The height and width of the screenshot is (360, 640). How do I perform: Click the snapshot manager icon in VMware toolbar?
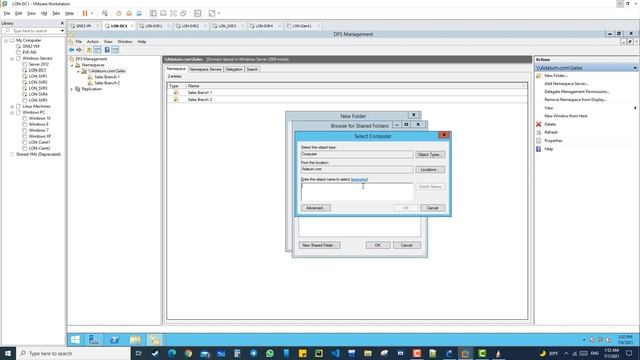point(139,13)
